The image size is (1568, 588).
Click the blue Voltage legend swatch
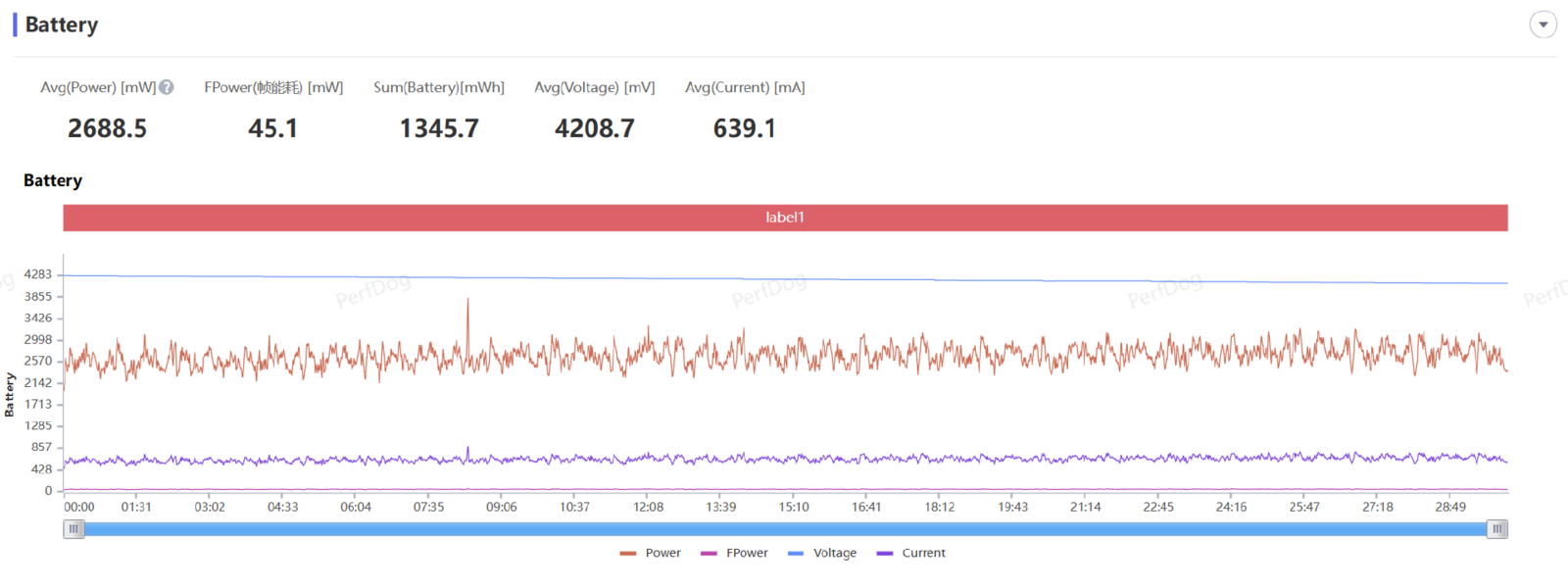tap(796, 554)
